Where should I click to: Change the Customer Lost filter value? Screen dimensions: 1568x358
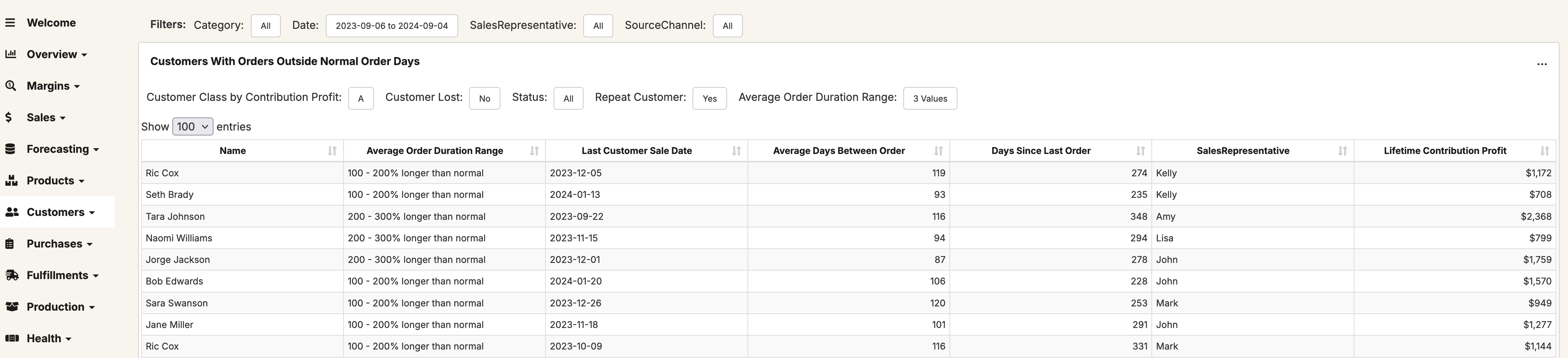pos(484,99)
